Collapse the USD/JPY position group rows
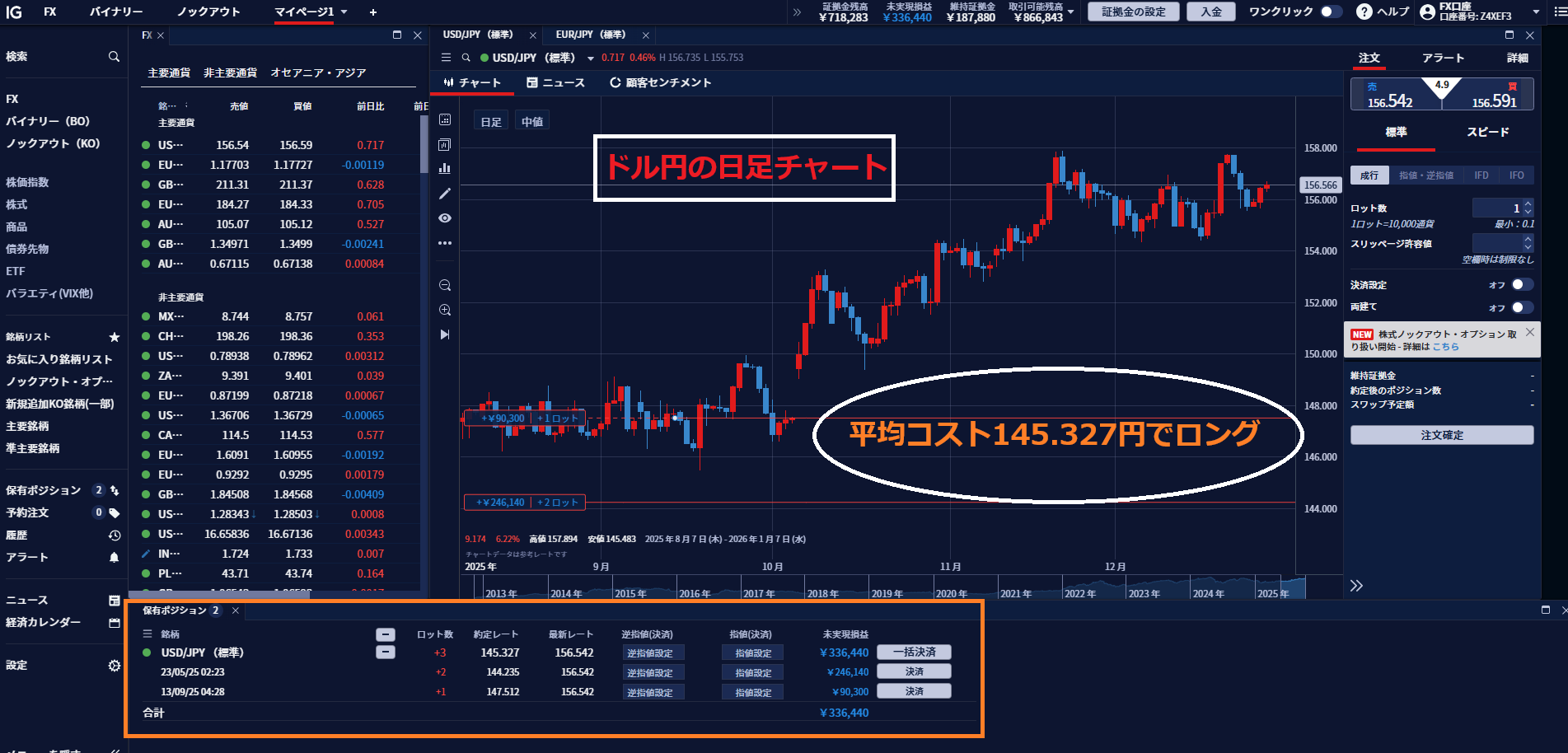 [385, 652]
